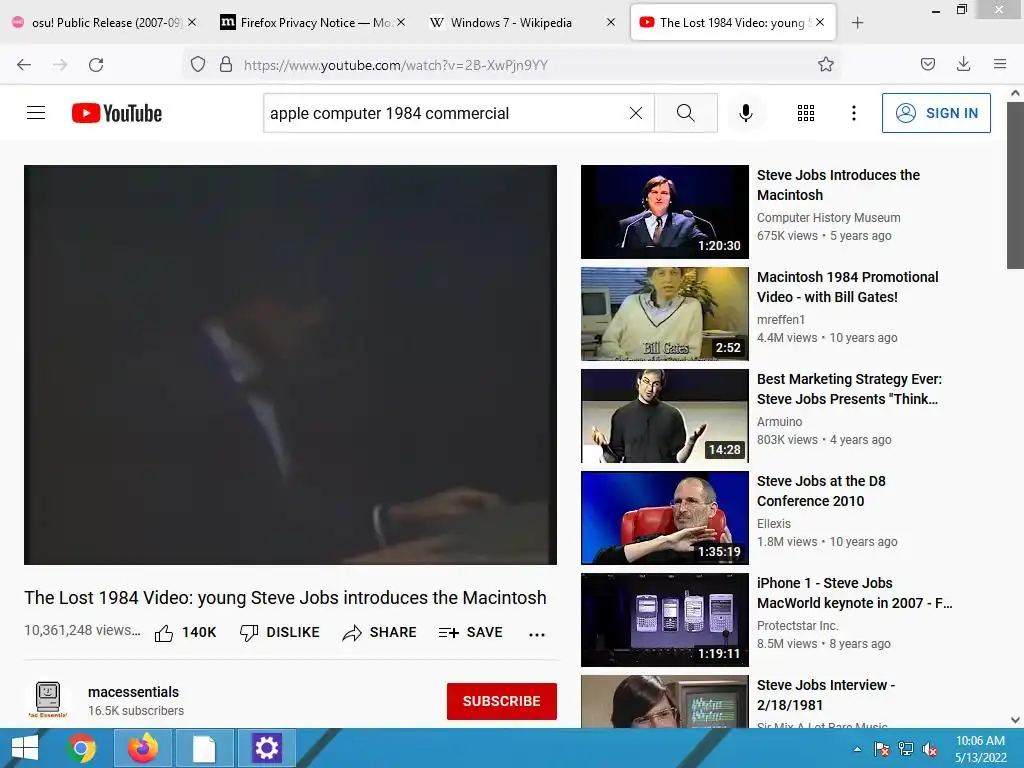Open the macessentials channel name link
This screenshot has height=768, width=1024.
click(x=133, y=692)
